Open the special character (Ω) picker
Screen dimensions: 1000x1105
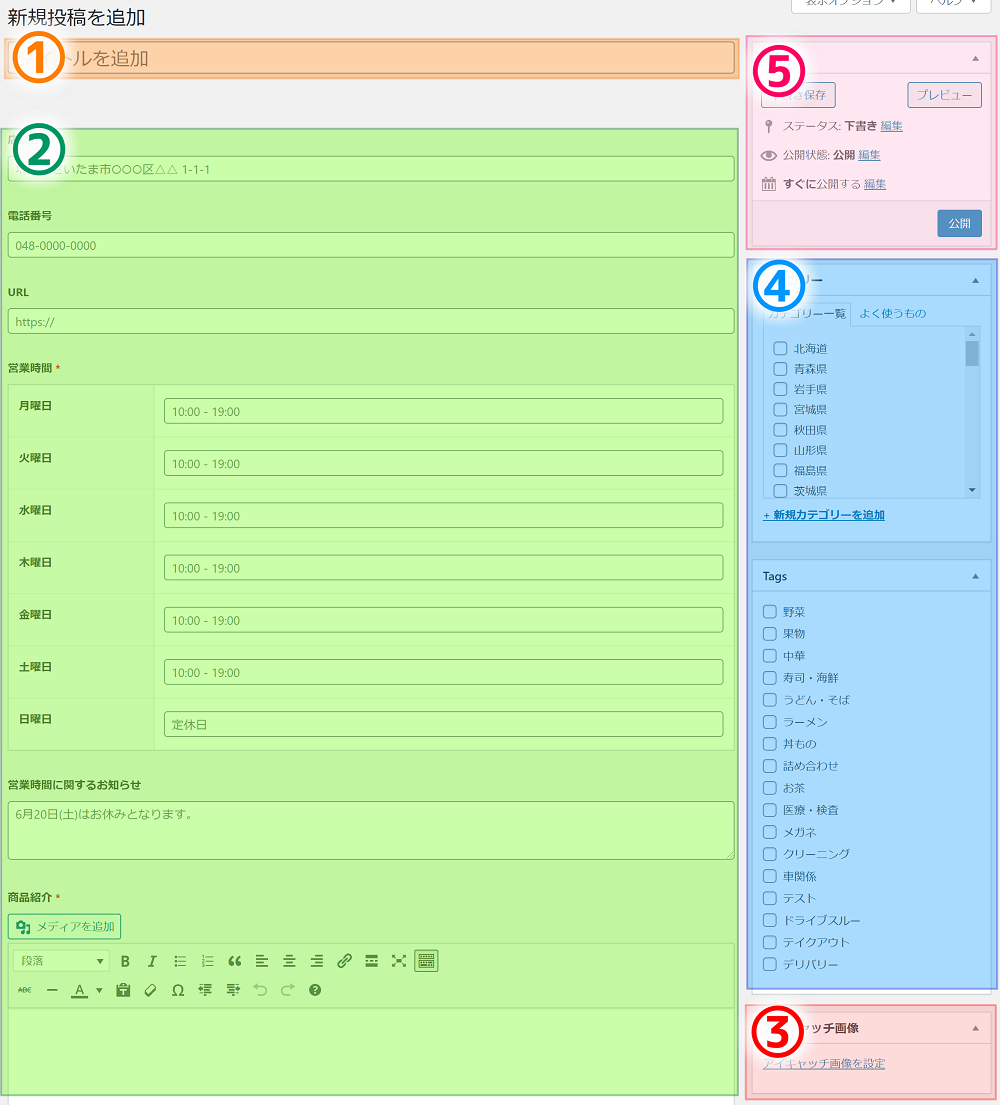[178, 990]
